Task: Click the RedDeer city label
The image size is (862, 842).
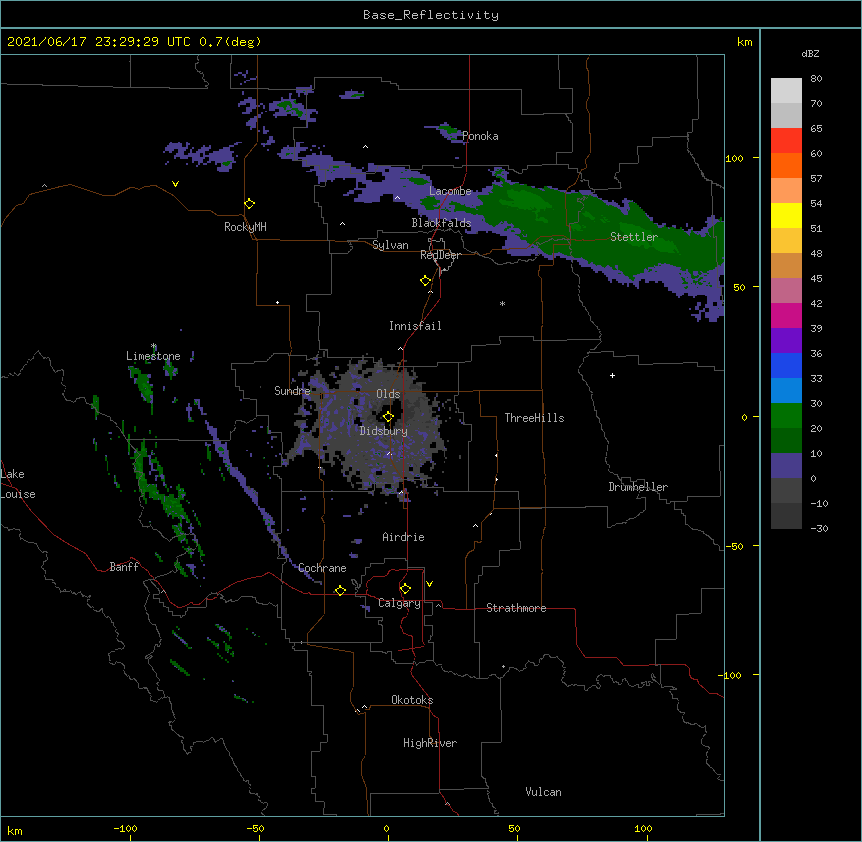Action: coord(440,255)
